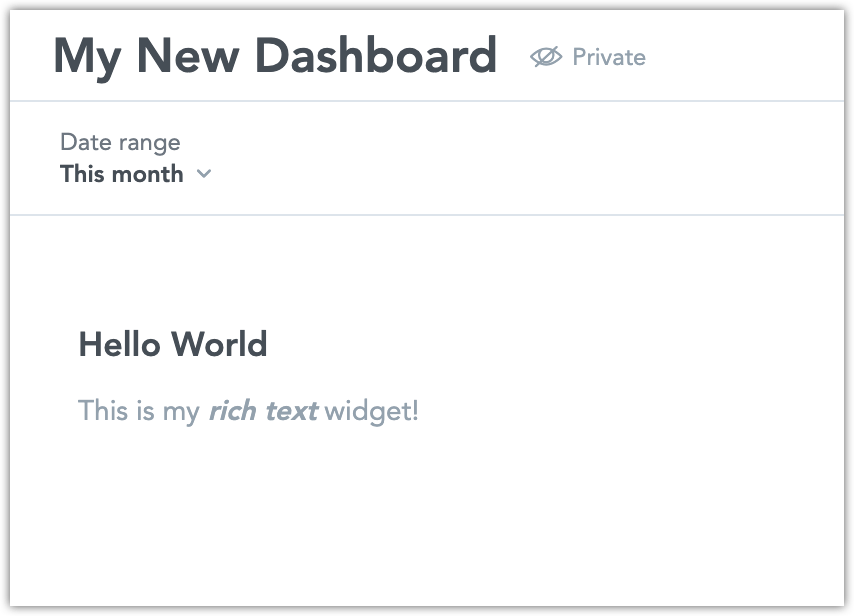Click the empty canvas below the widget
The height and width of the screenshot is (616, 854).
tap(427, 520)
